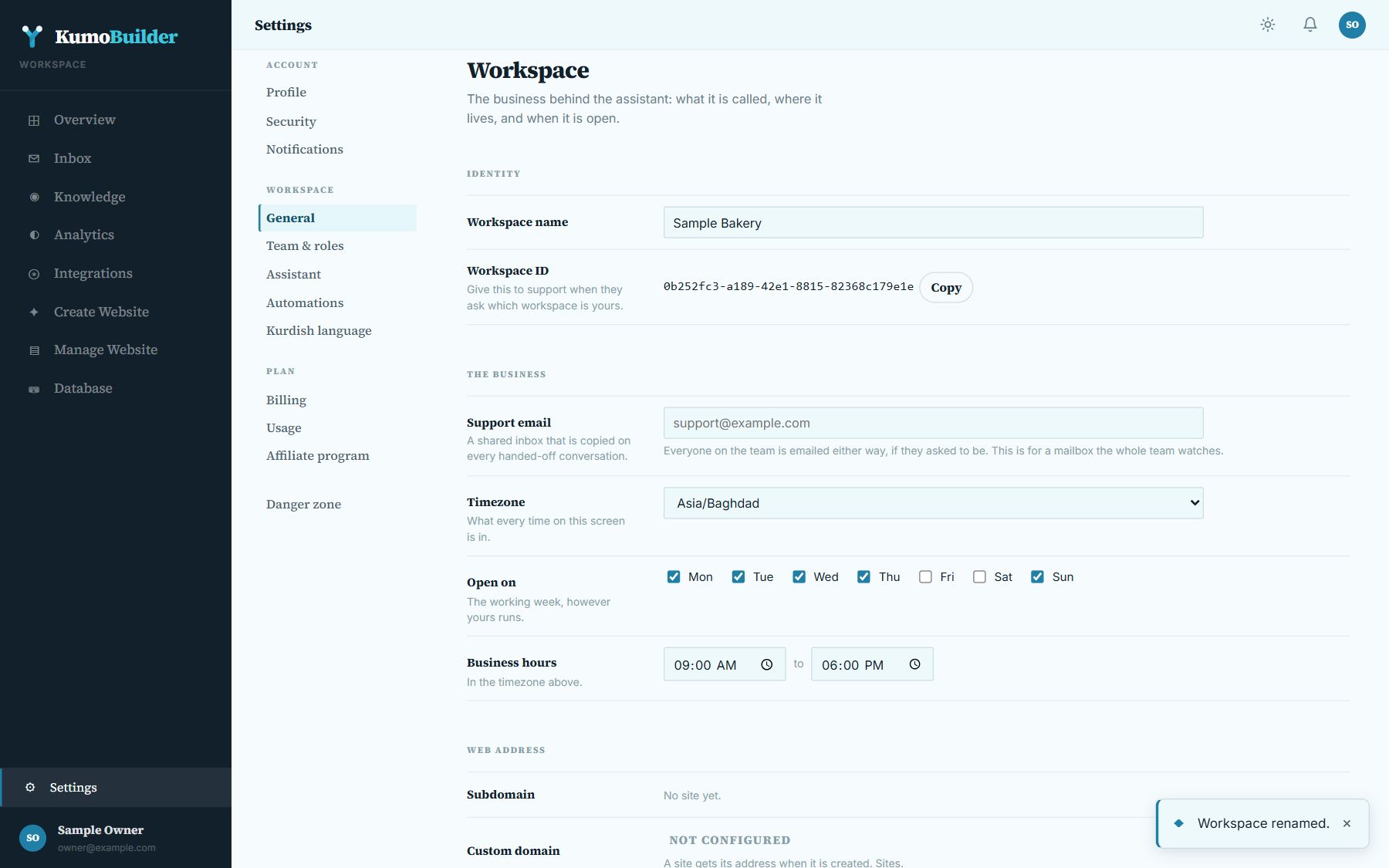Check the Fri checkbox
Image resolution: width=1389 pixels, height=868 pixels.
[x=925, y=577]
